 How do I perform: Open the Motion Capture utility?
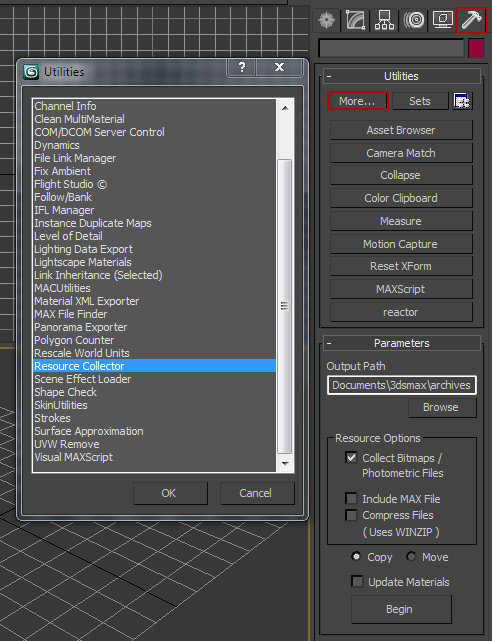(x=401, y=244)
